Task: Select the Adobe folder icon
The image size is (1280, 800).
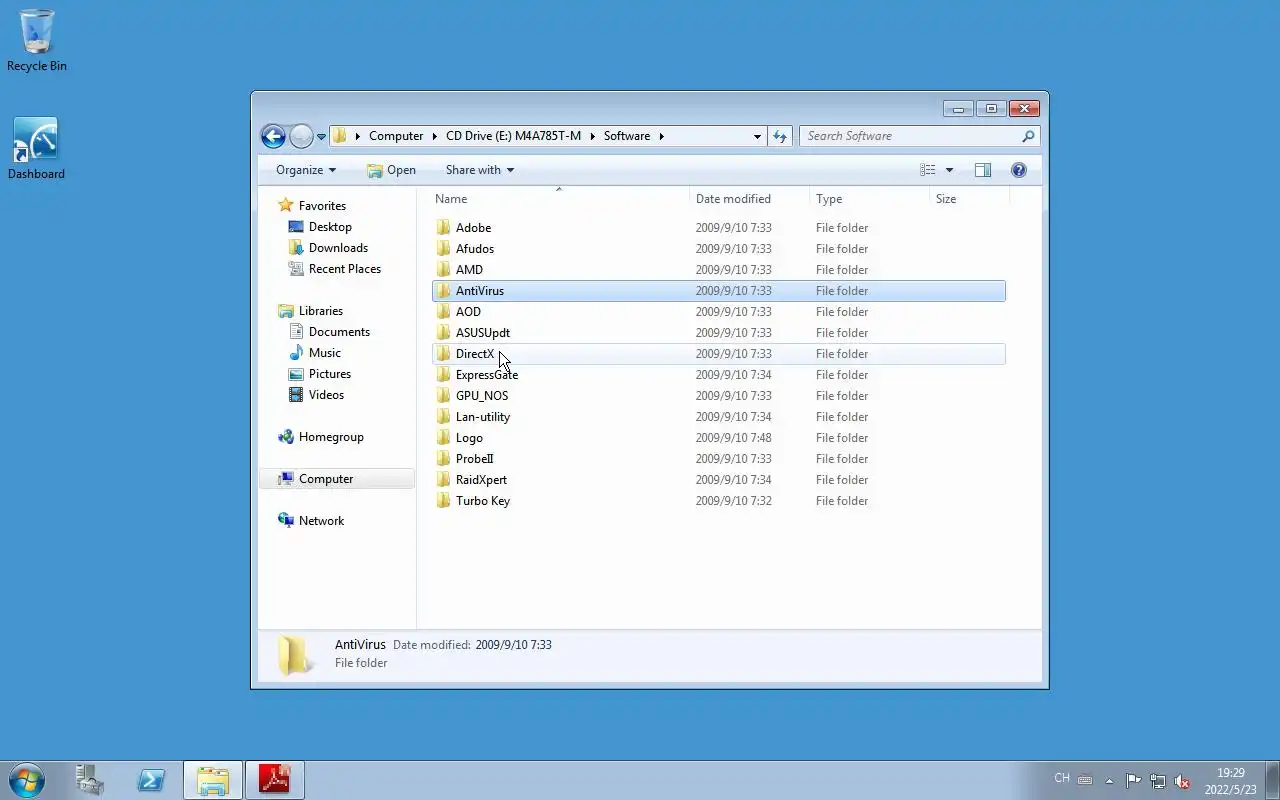Action: (x=444, y=228)
